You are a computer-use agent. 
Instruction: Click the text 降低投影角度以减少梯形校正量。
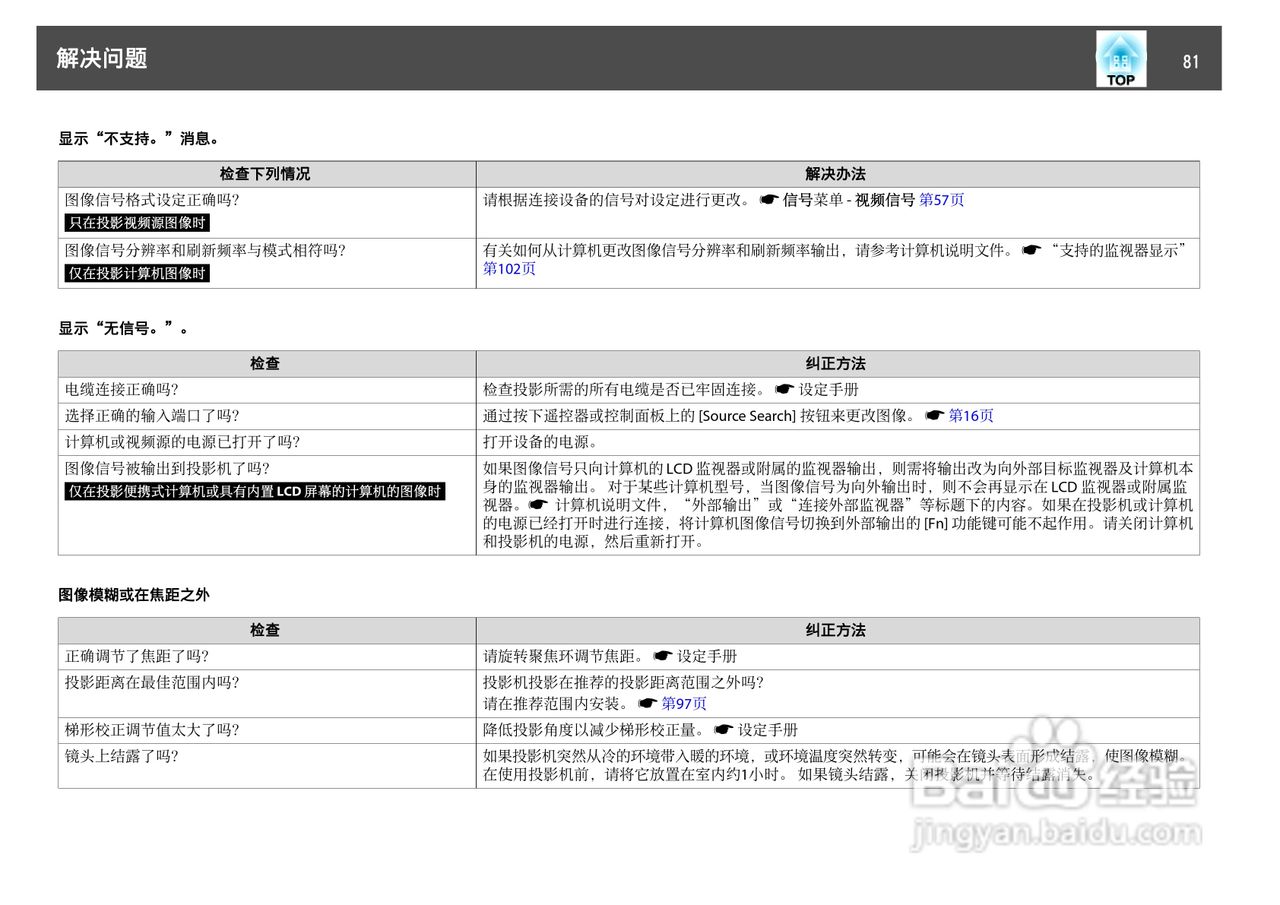click(596, 730)
